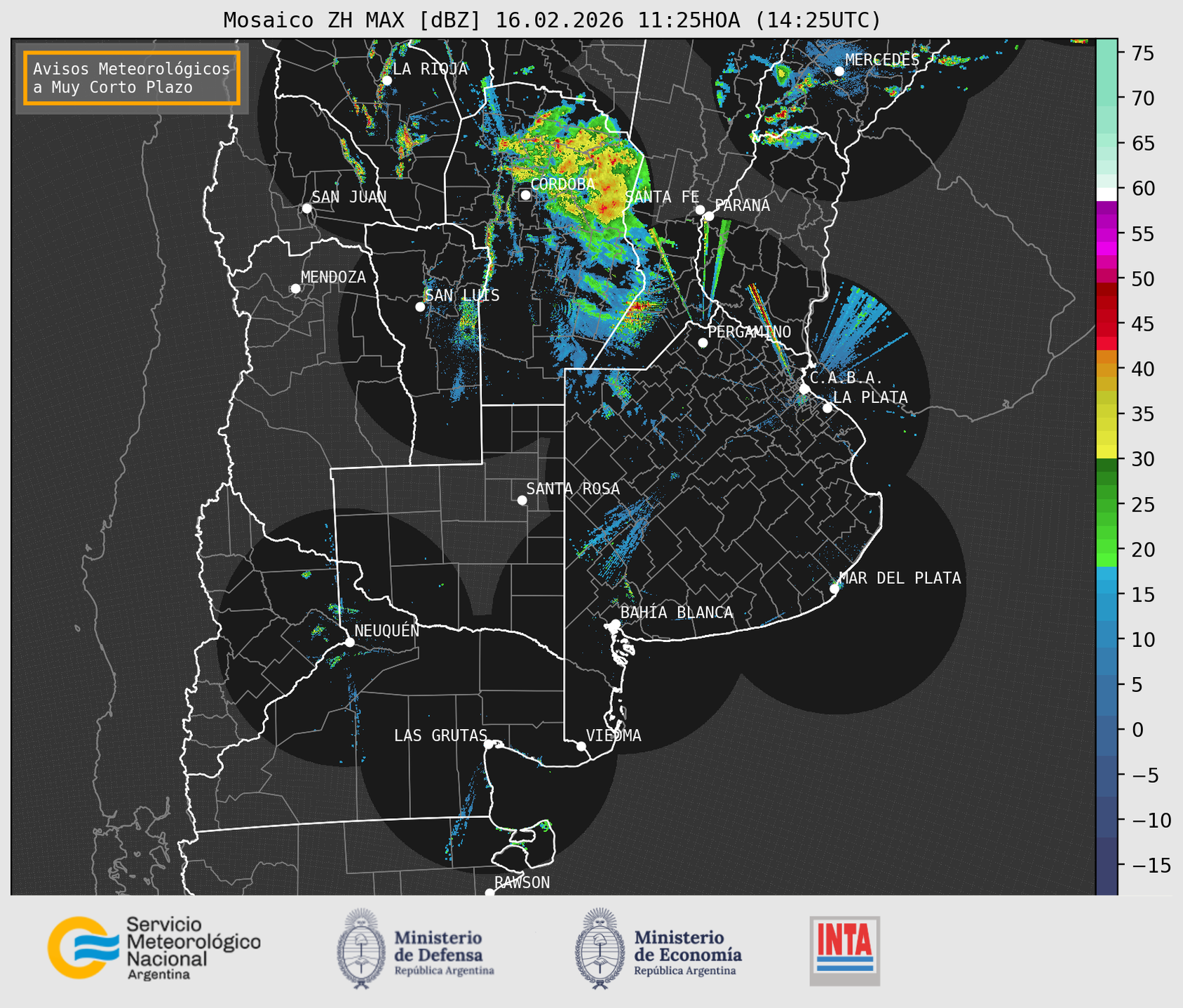Viewport: 1183px width, 1008px height.
Task: Click the Las Grutas city label
Action: [x=440, y=735]
